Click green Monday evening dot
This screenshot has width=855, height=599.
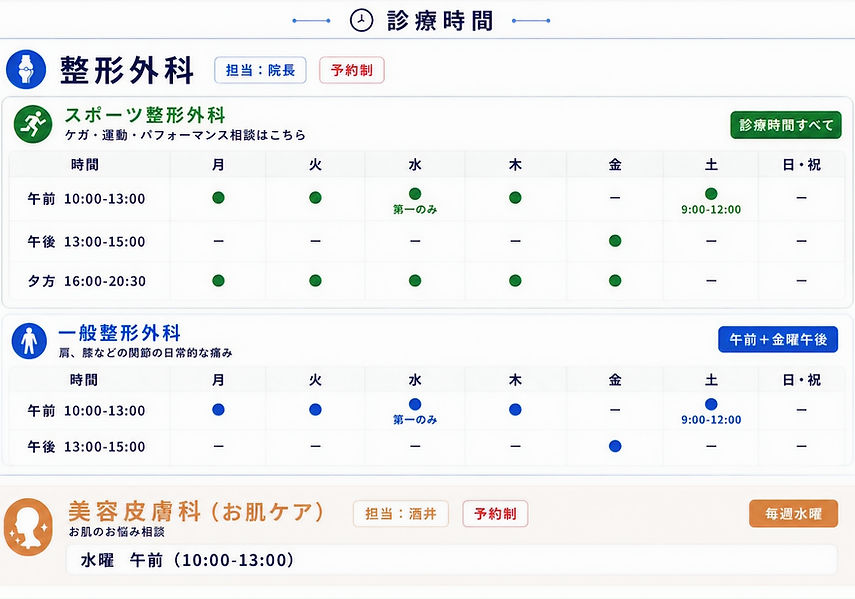point(218,281)
